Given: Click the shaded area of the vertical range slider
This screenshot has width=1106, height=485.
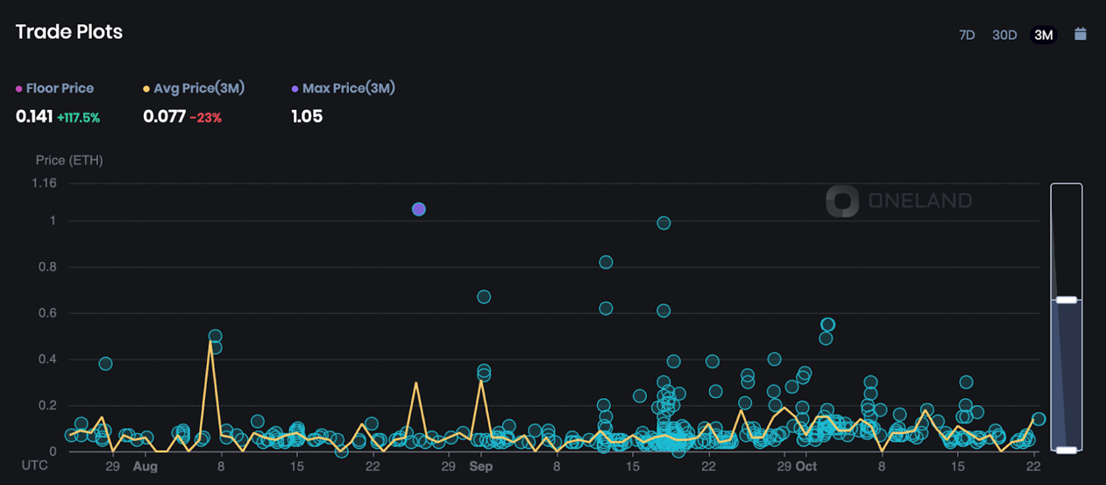Looking at the screenshot, I should (x=1066, y=375).
